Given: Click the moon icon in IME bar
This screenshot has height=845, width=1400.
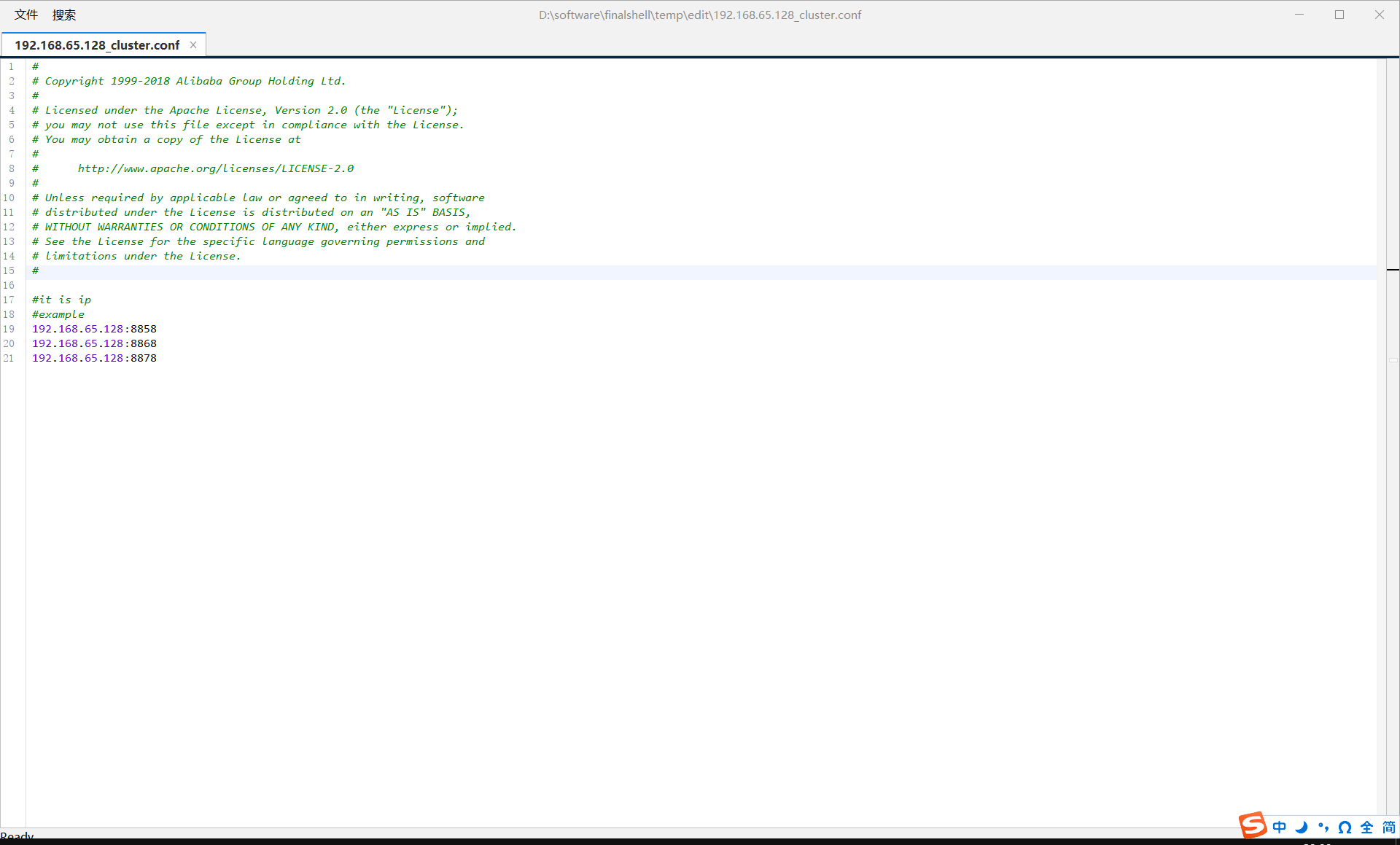Looking at the screenshot, I should [1302, 827].
